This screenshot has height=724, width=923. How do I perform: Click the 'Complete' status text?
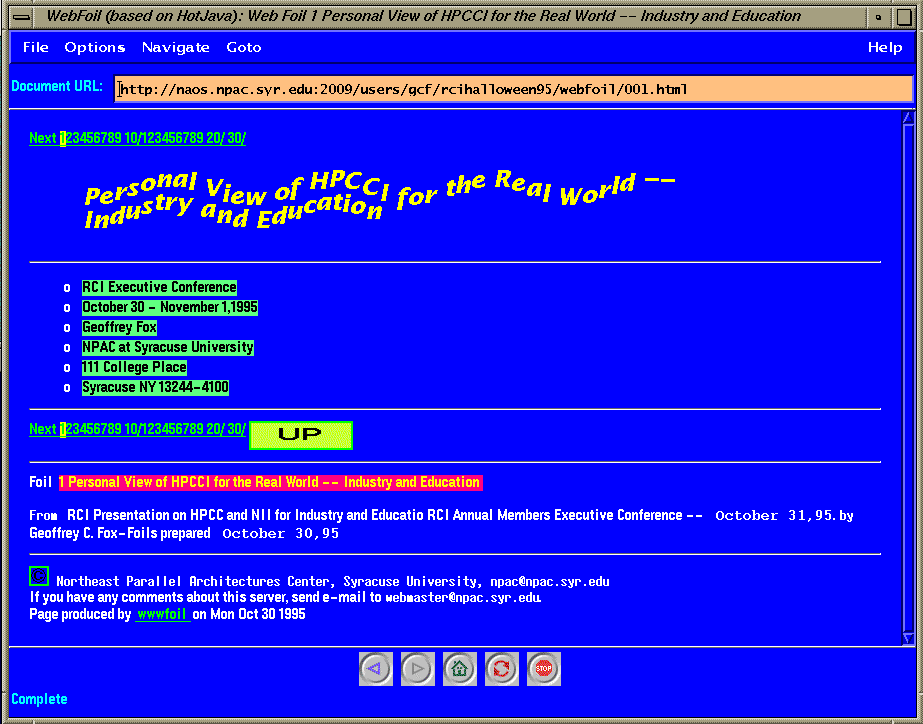39,699
